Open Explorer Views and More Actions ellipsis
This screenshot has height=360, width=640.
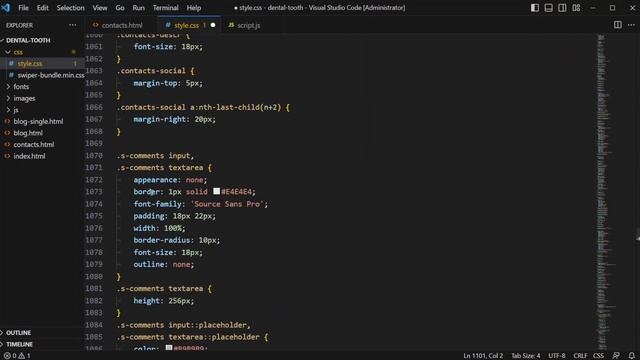[73, 25]
